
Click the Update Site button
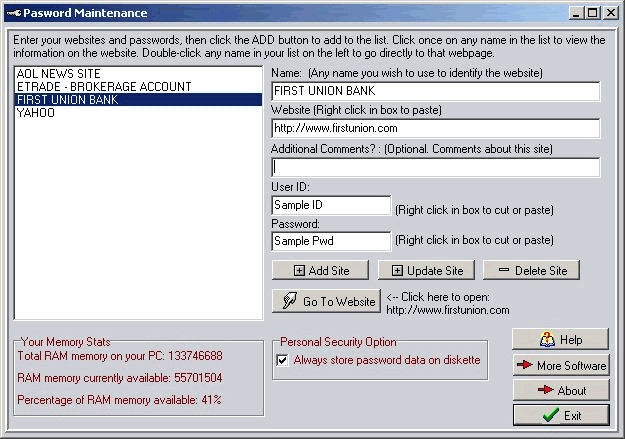tap(426, 270)
